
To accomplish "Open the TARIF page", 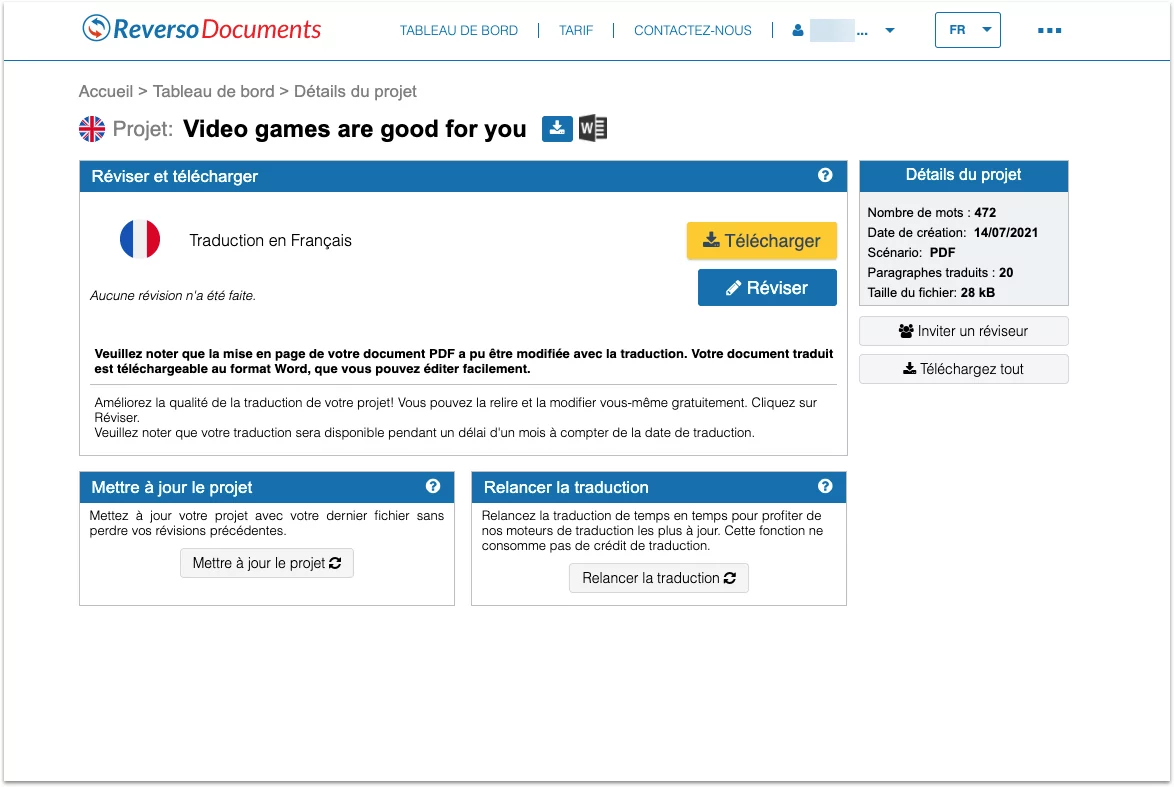I will (576, 31).
